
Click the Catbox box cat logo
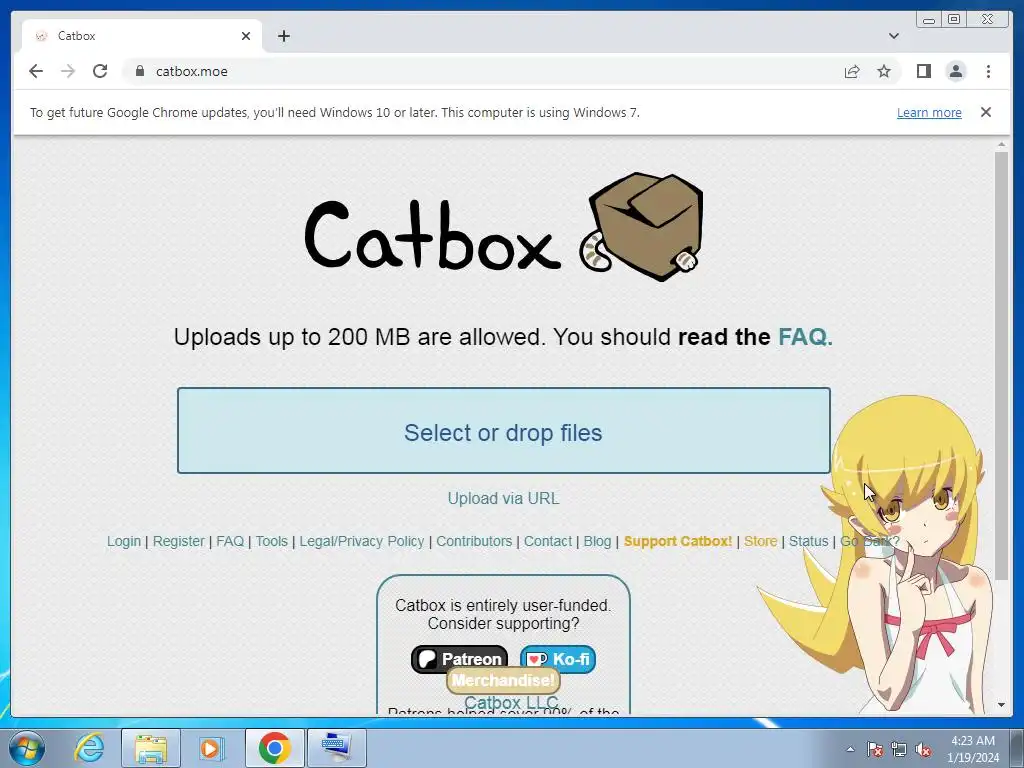pyautogui.click(x=504, y=228)
